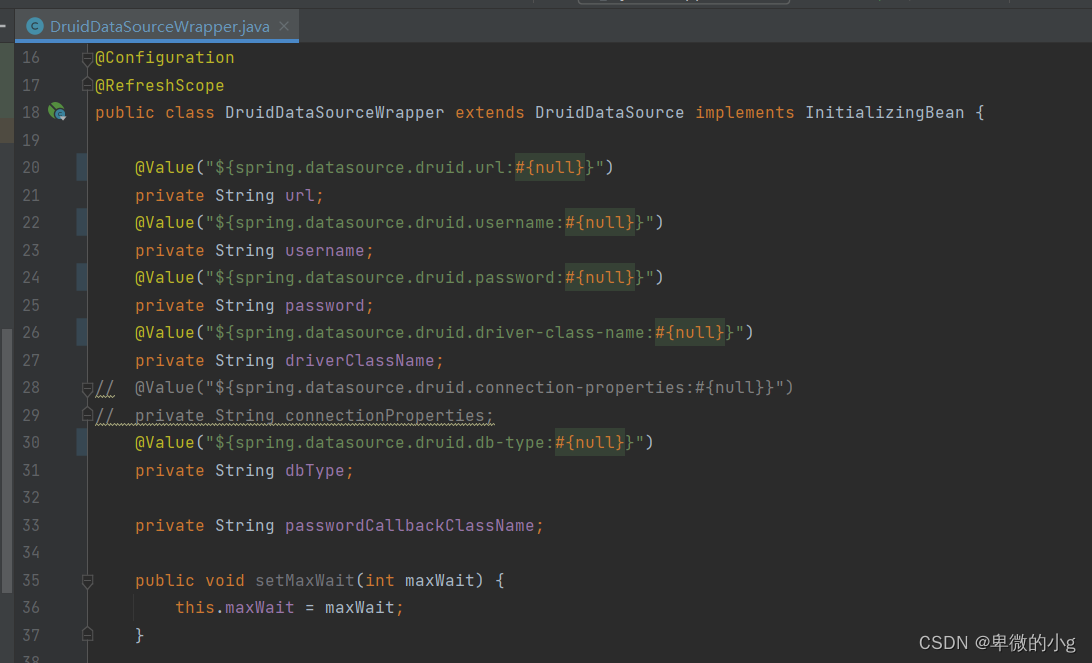
Task: Click line number 36 in the gutter
Action: 31,607
